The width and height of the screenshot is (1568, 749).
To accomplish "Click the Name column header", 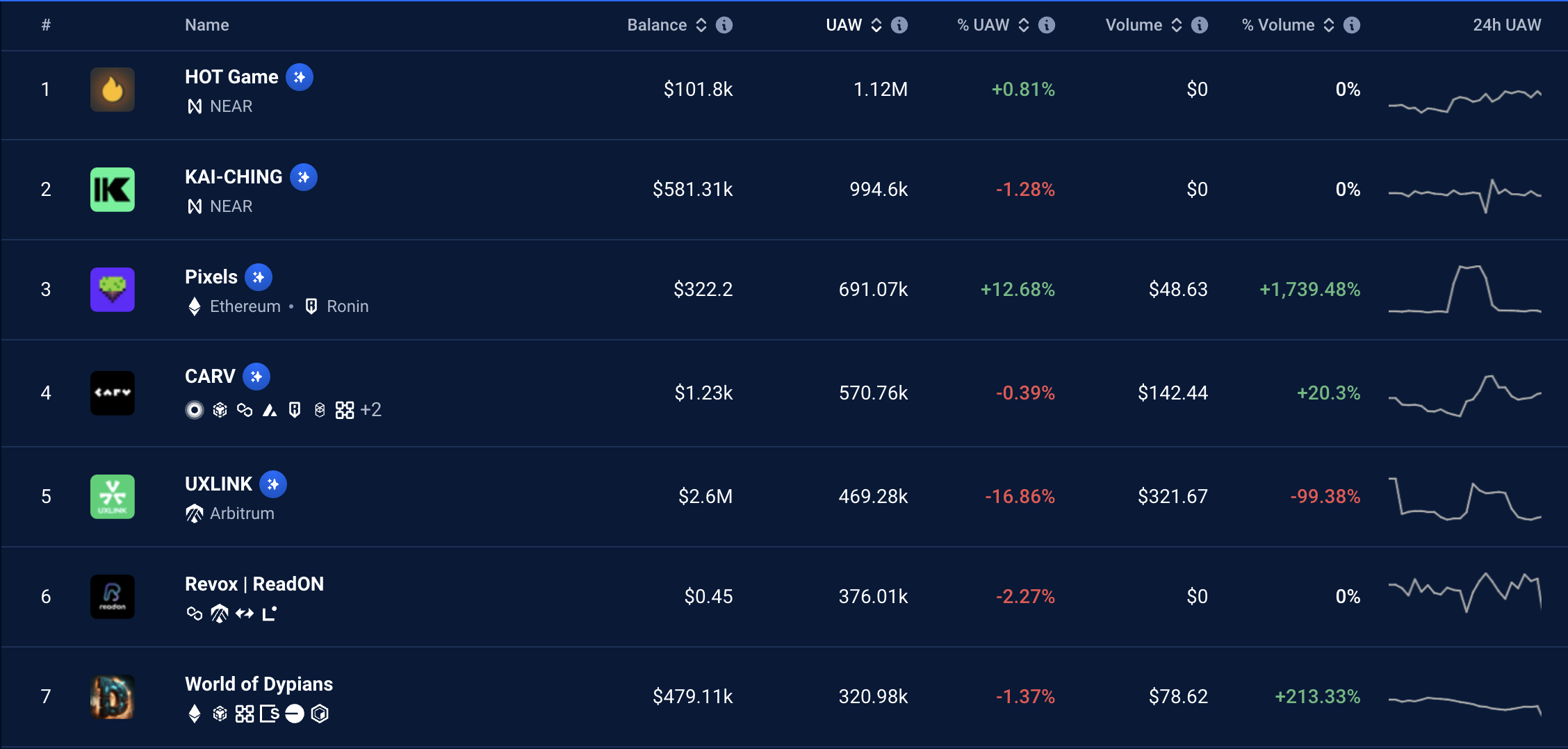I will 207,25.
